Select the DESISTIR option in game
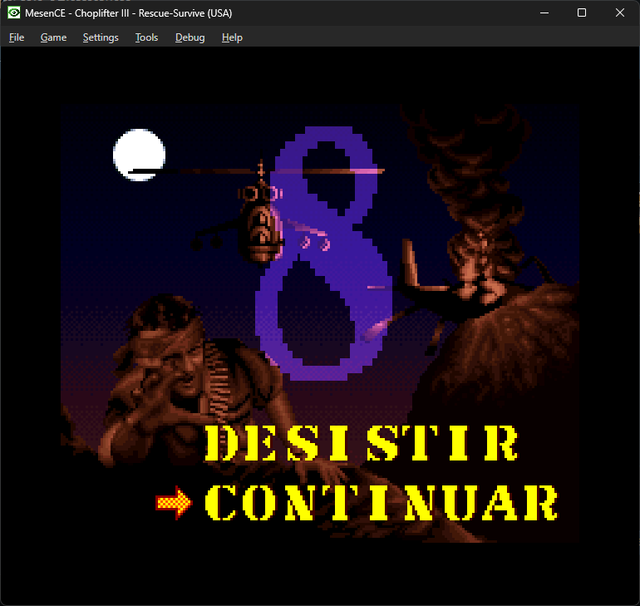640x606 pixels. tap(361, 443)
